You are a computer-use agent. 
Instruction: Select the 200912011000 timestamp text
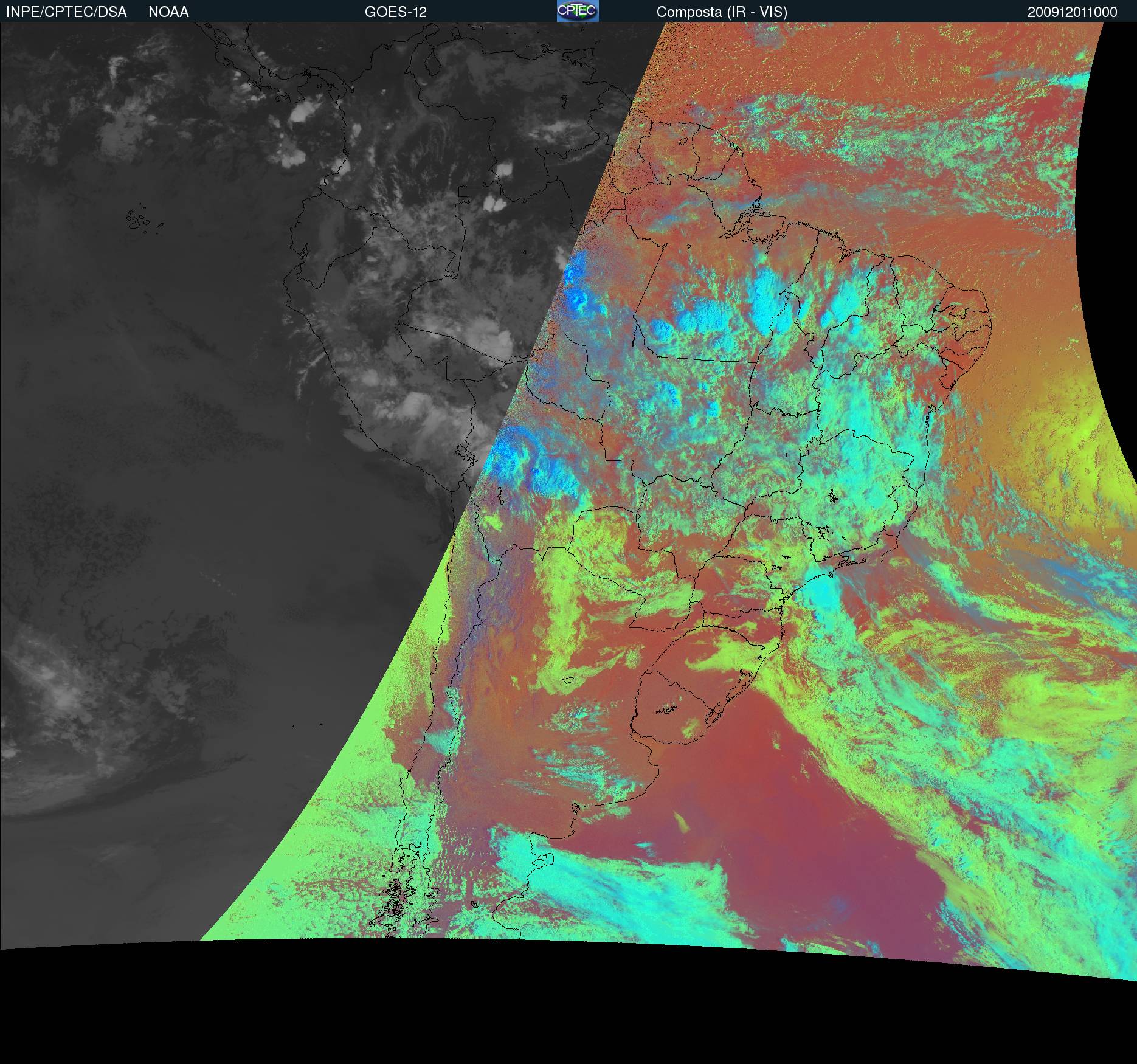coord(1072,12)
